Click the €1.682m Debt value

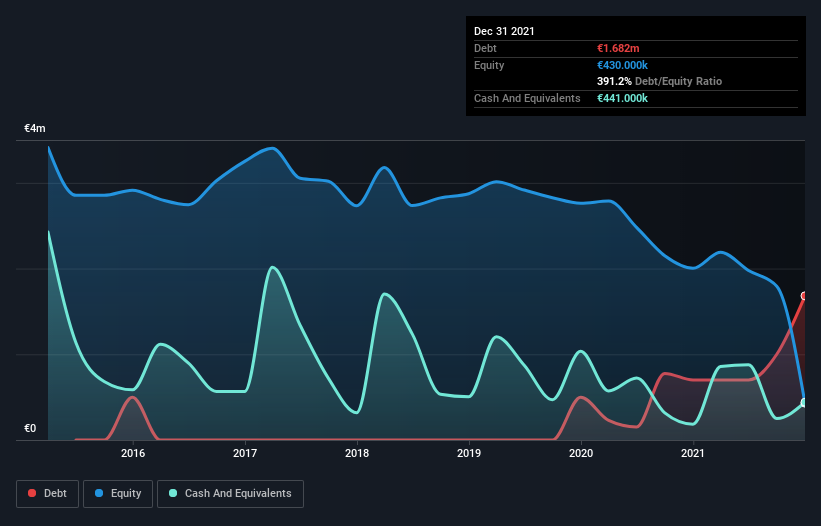tap(618, 48)
